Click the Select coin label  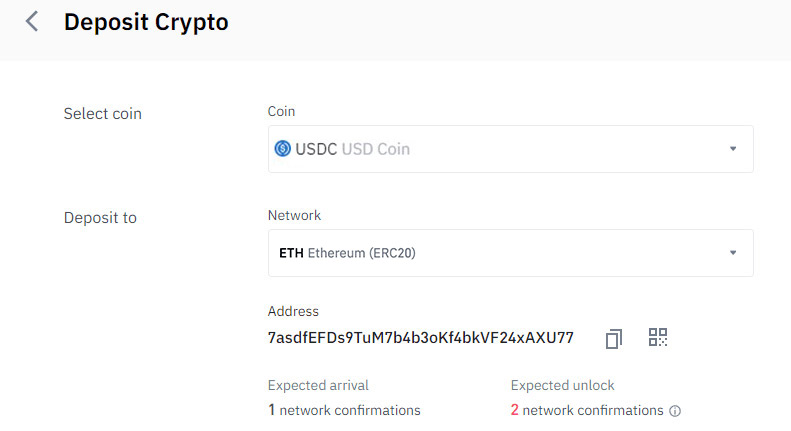click(x=103, y=114)
